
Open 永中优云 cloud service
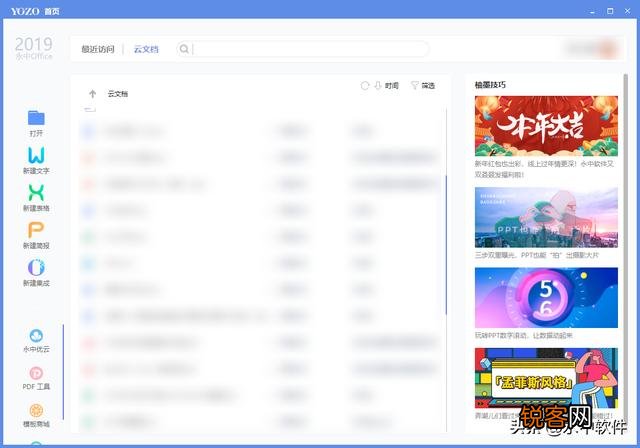(x=36, y=336)
